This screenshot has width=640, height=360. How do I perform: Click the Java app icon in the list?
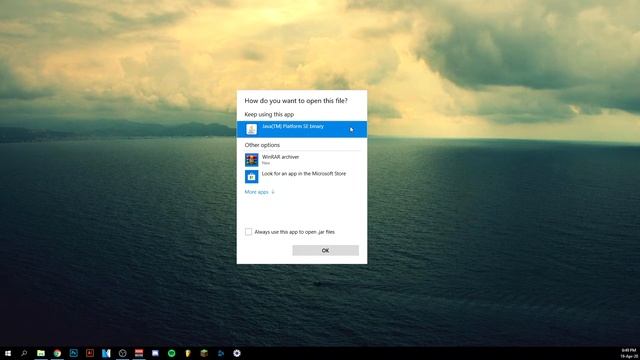click(x=251, y=129)
